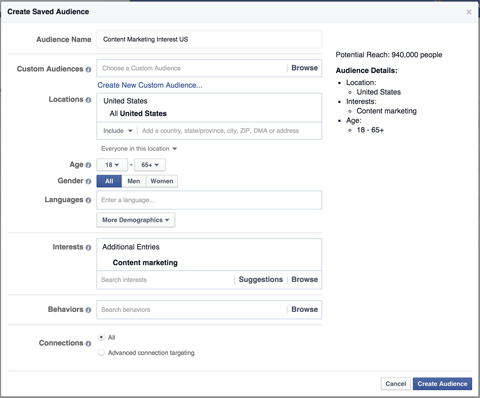
Task: Cancel the saved audience dialog
Action: (x=396, y=384)
